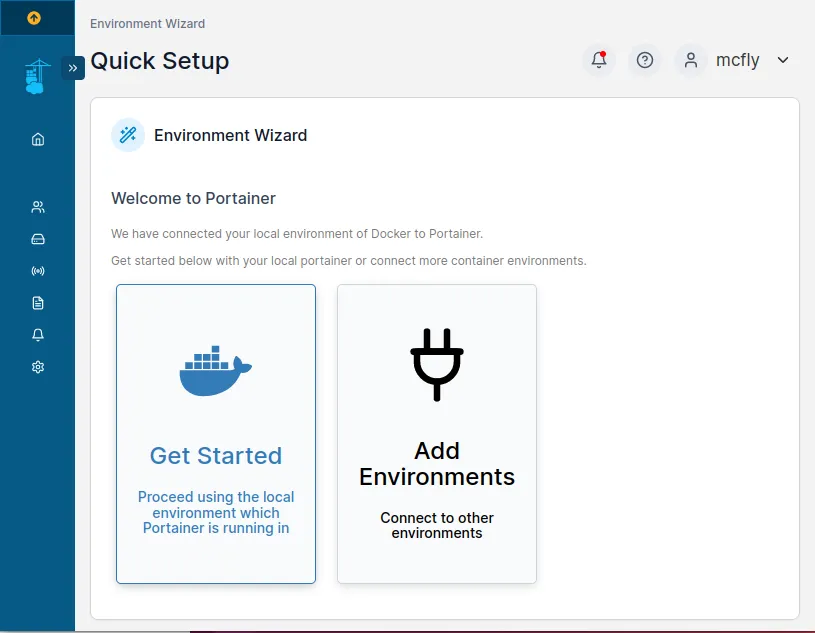
Task: Open the mcfly user menu dropdown
Action: tap(782, 60)
